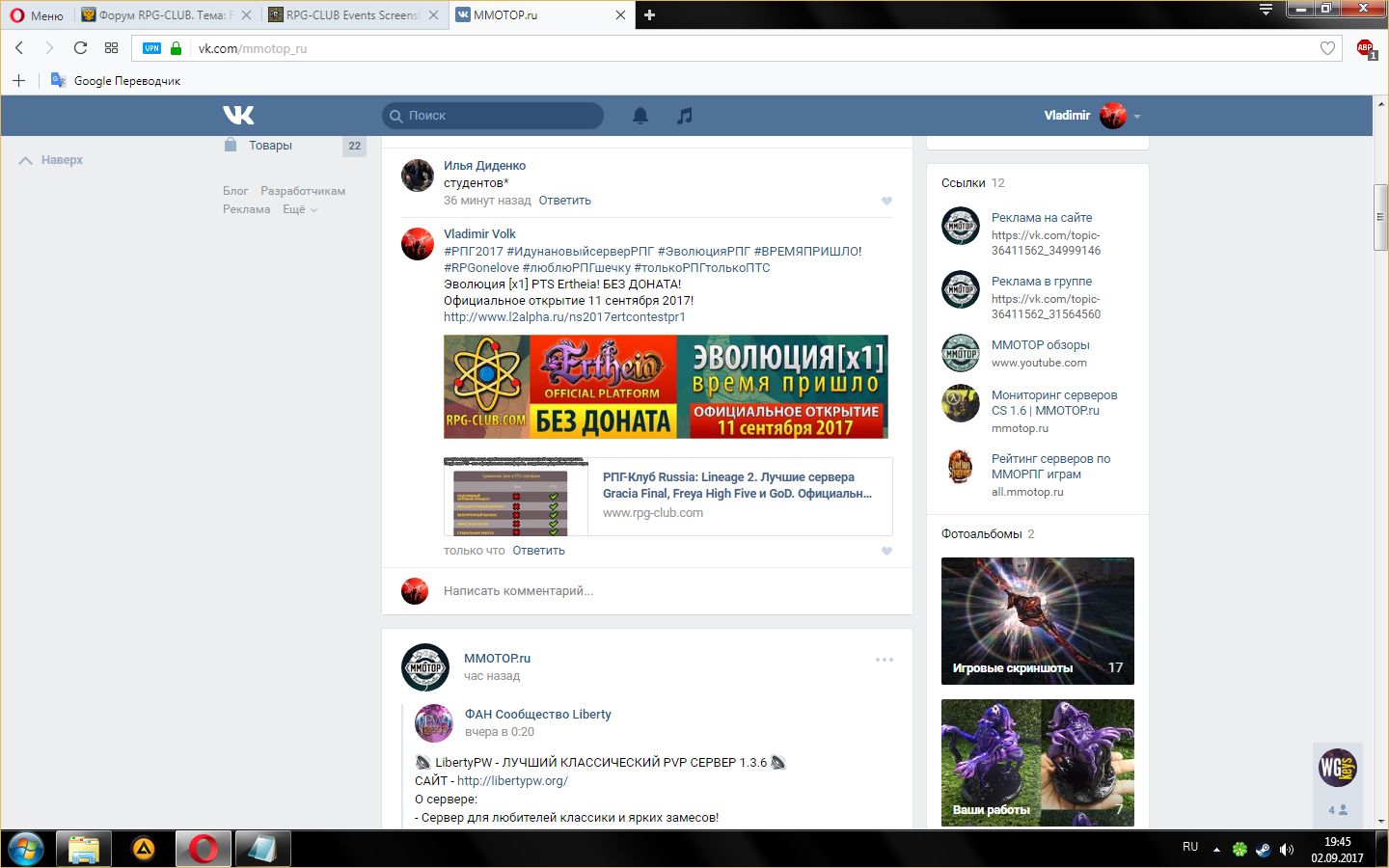Open MMOTOP обзоры YouTube link

(1040, 345)
